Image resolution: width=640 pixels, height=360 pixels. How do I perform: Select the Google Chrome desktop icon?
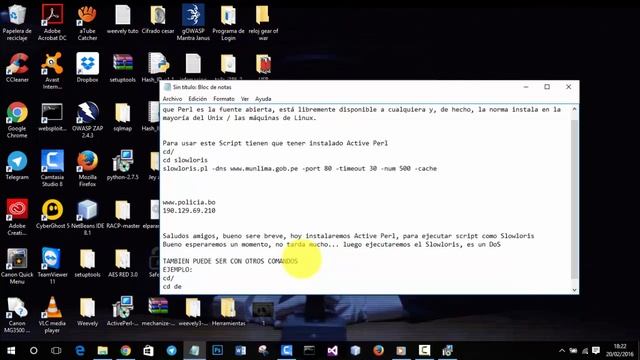17,120
